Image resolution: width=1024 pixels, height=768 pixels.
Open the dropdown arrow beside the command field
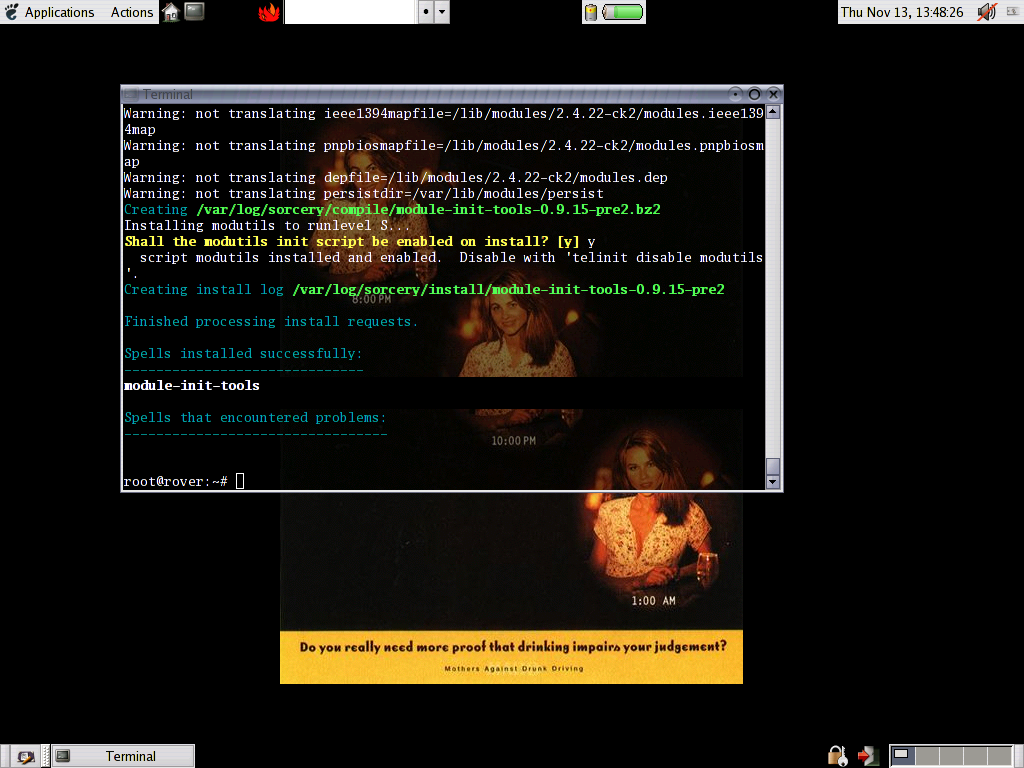pyautogui.click(x=442, y=12)
